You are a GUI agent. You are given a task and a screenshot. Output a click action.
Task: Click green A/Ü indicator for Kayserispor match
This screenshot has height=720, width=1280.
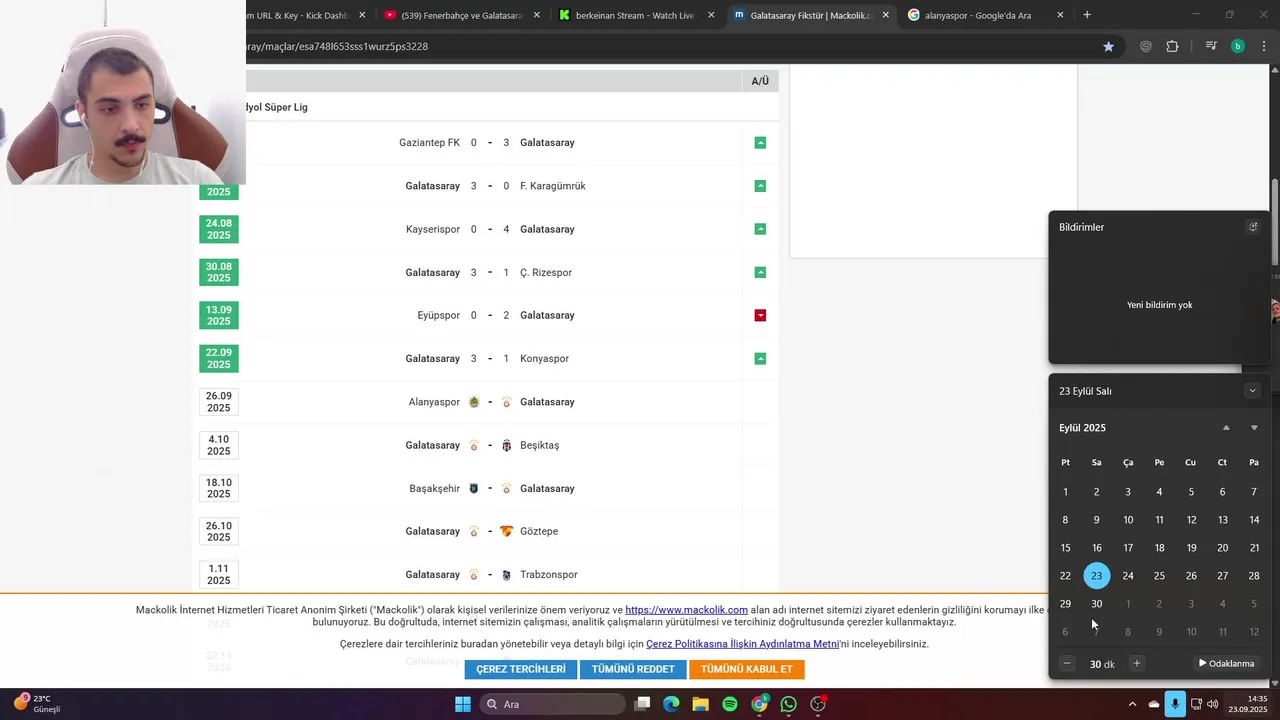[x=760, y=229]
